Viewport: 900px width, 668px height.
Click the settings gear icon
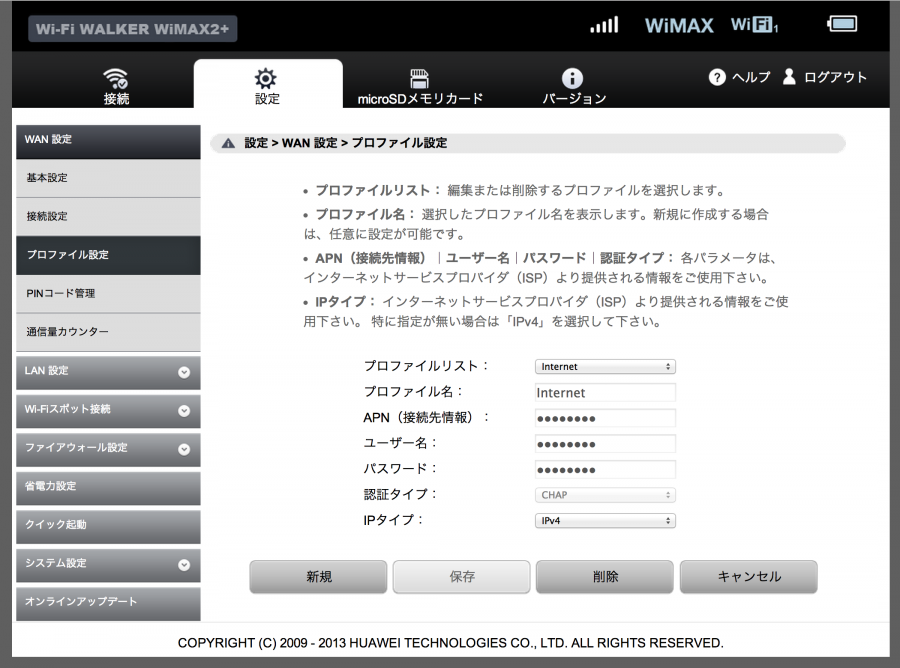pyautogui.click(x=266, y=78)
